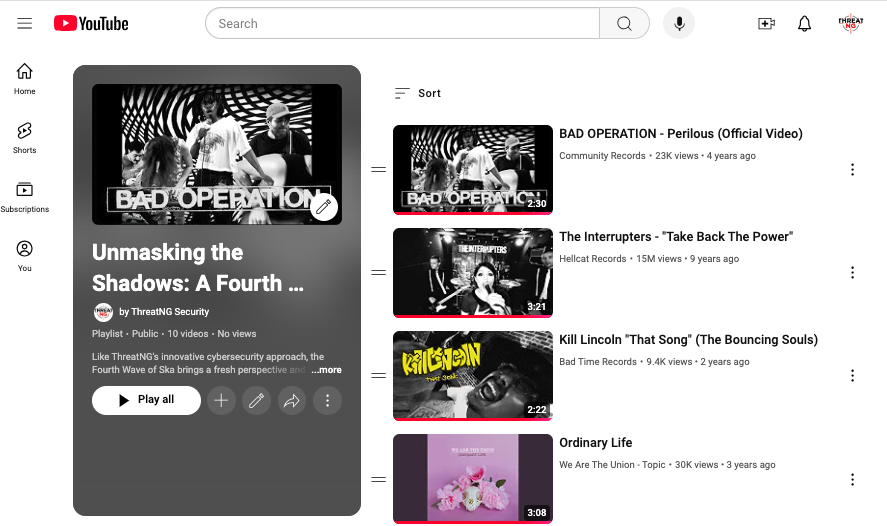Expand the playlist description with ...more
887x526 pixels.
(x=326, y=370)
